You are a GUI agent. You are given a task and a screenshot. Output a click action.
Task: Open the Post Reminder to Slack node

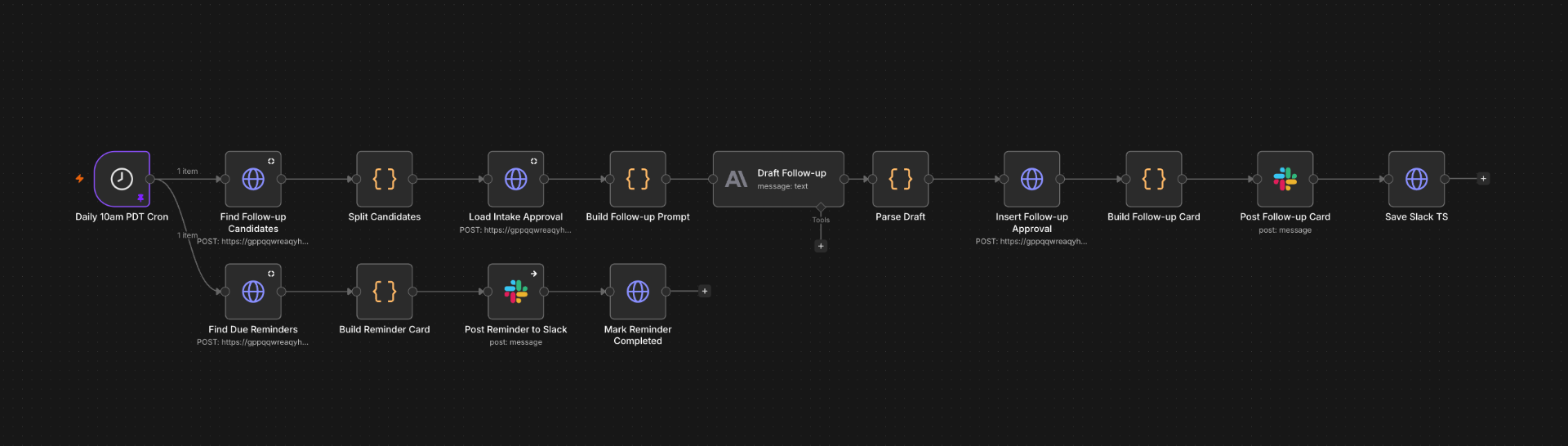click(516, 292)
